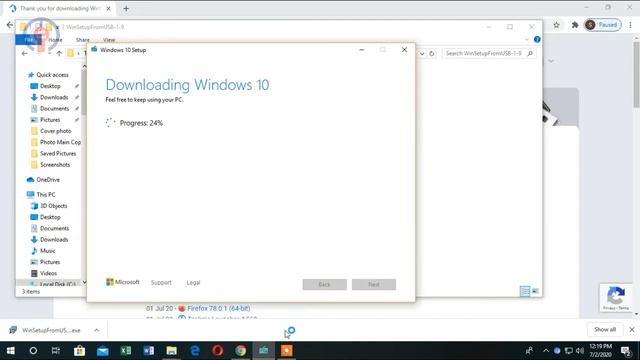Viewport: 640px width, 360px height.
Task: Collapse the Explorer ribbon chevron
Action: click(527, 40)
